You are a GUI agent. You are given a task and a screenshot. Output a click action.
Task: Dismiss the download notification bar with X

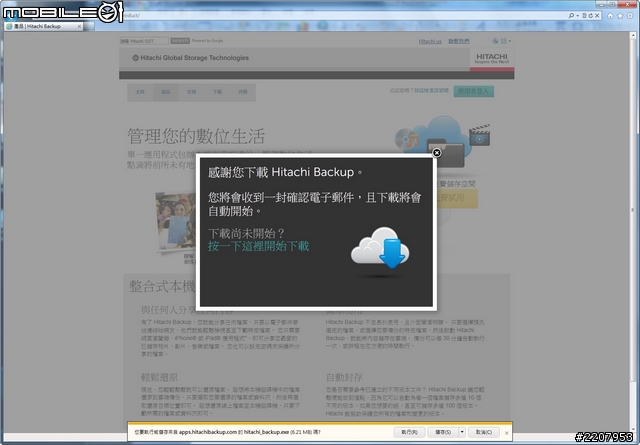click(507, 433)
